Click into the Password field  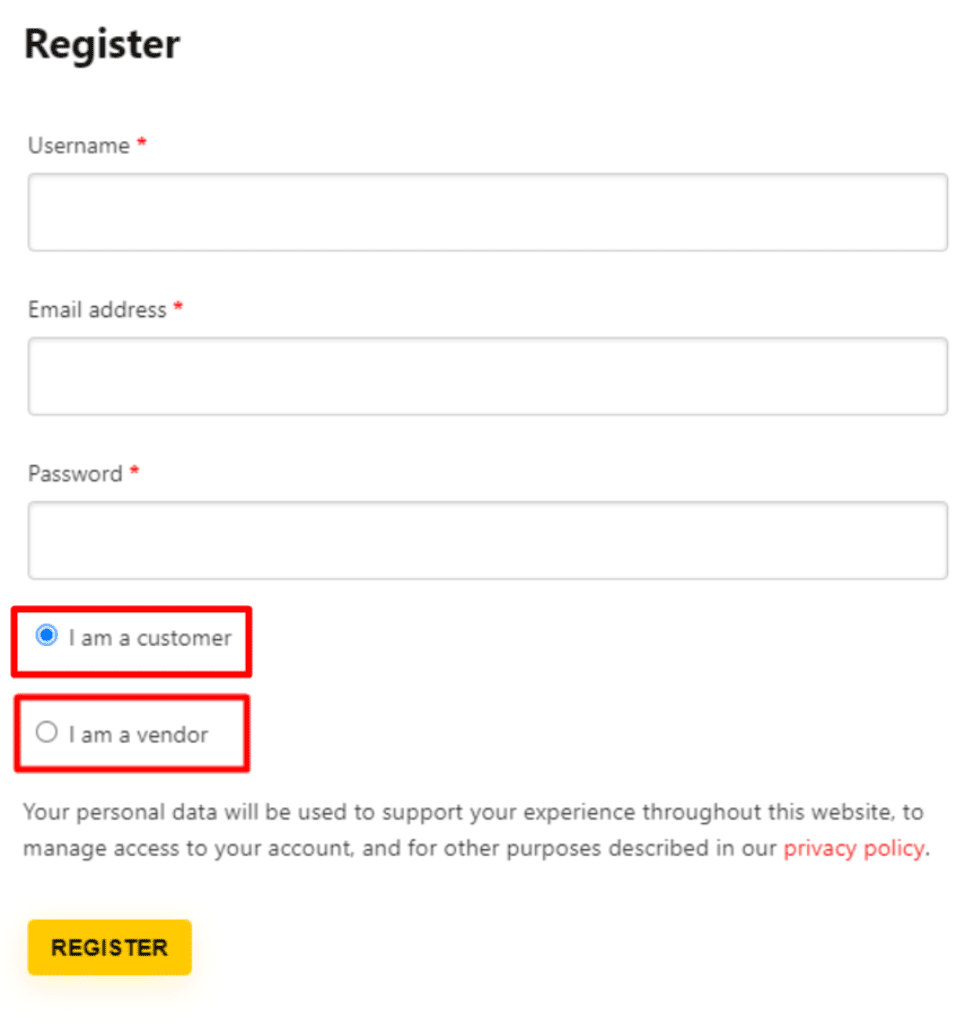click(x=487, y=540)
